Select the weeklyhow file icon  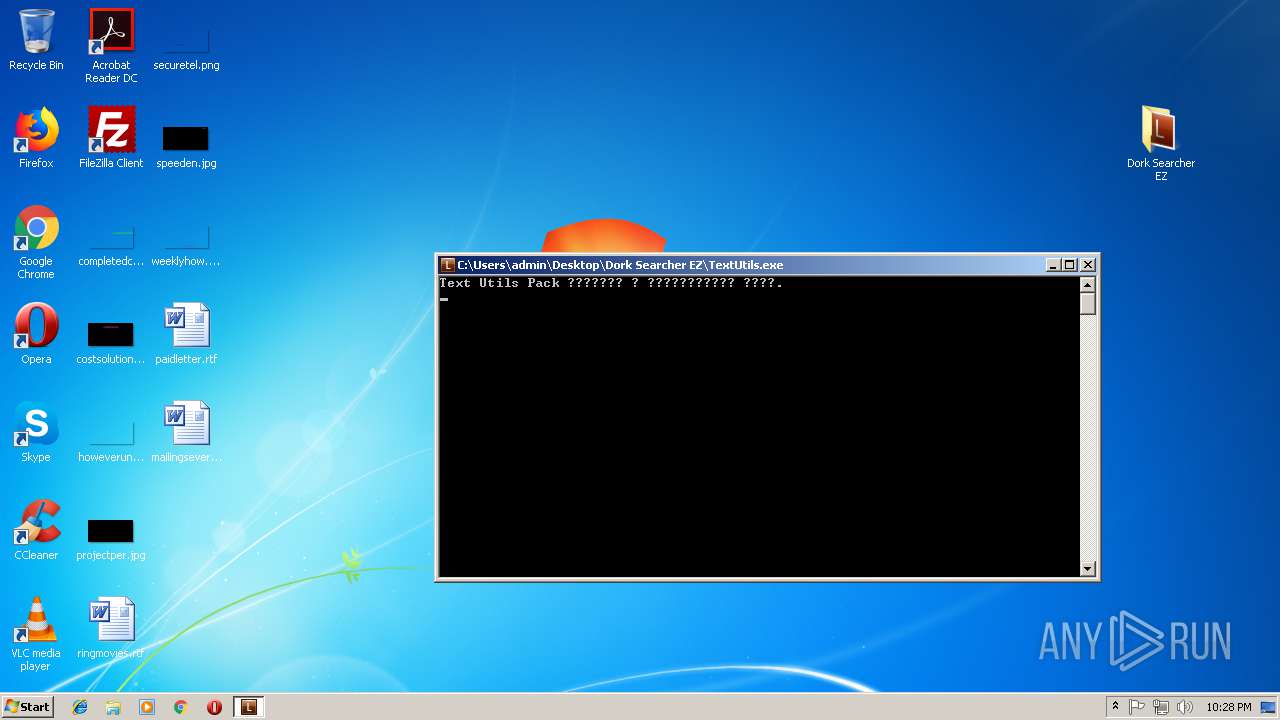(186, 247)
